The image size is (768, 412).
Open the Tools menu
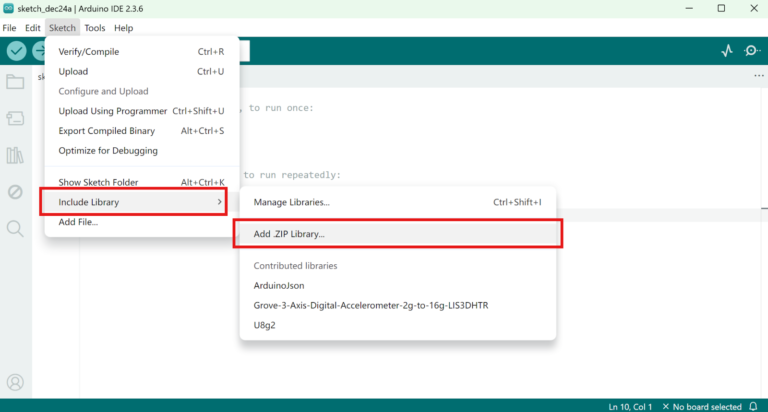[95, 28]
